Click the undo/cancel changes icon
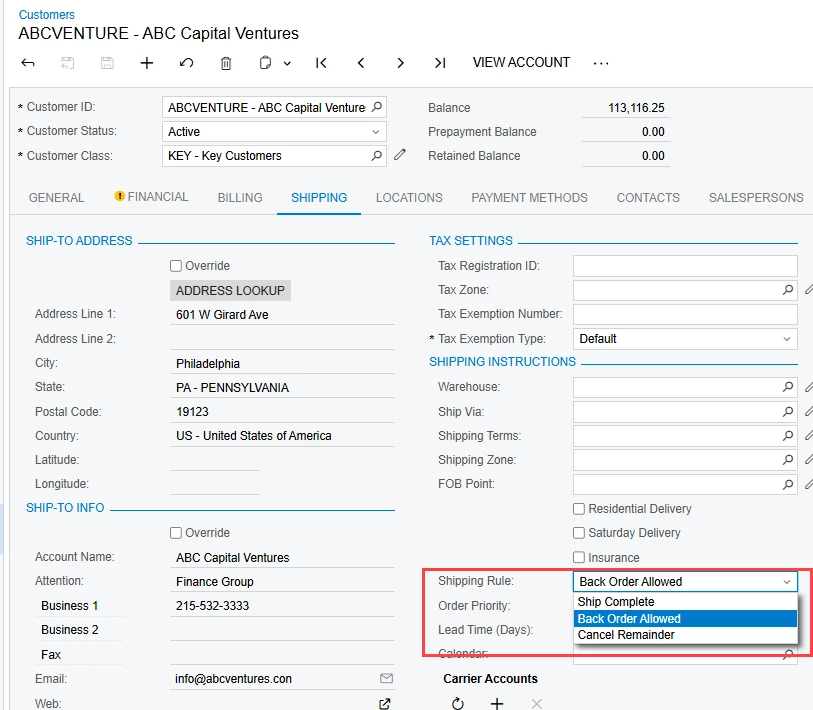Screen dimensions: 813x710 tap(187, 63)
